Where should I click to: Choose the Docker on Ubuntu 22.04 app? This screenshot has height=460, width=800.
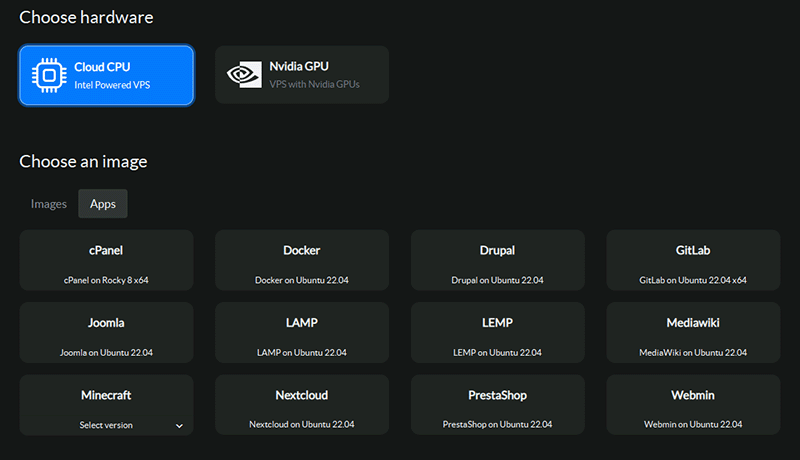point(302,260)
